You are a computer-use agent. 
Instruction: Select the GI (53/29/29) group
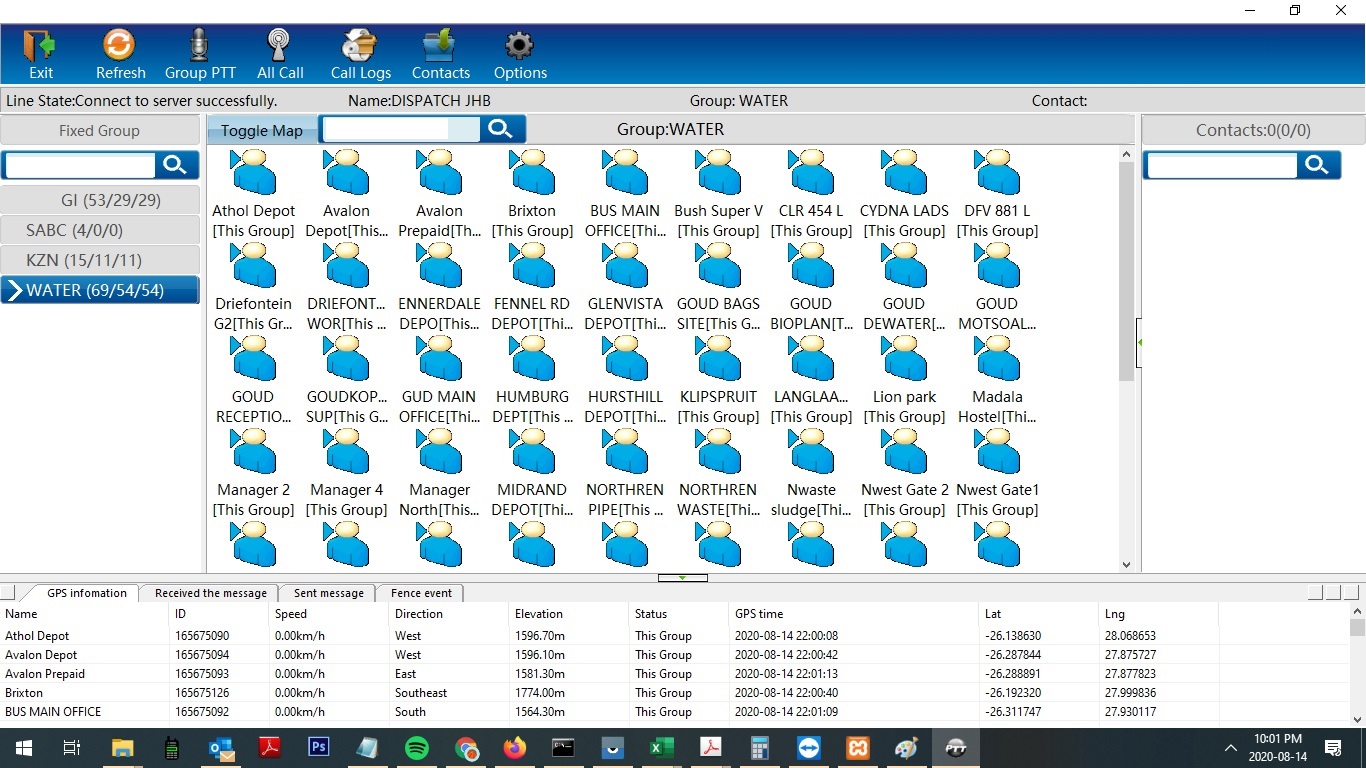[100, 200]
